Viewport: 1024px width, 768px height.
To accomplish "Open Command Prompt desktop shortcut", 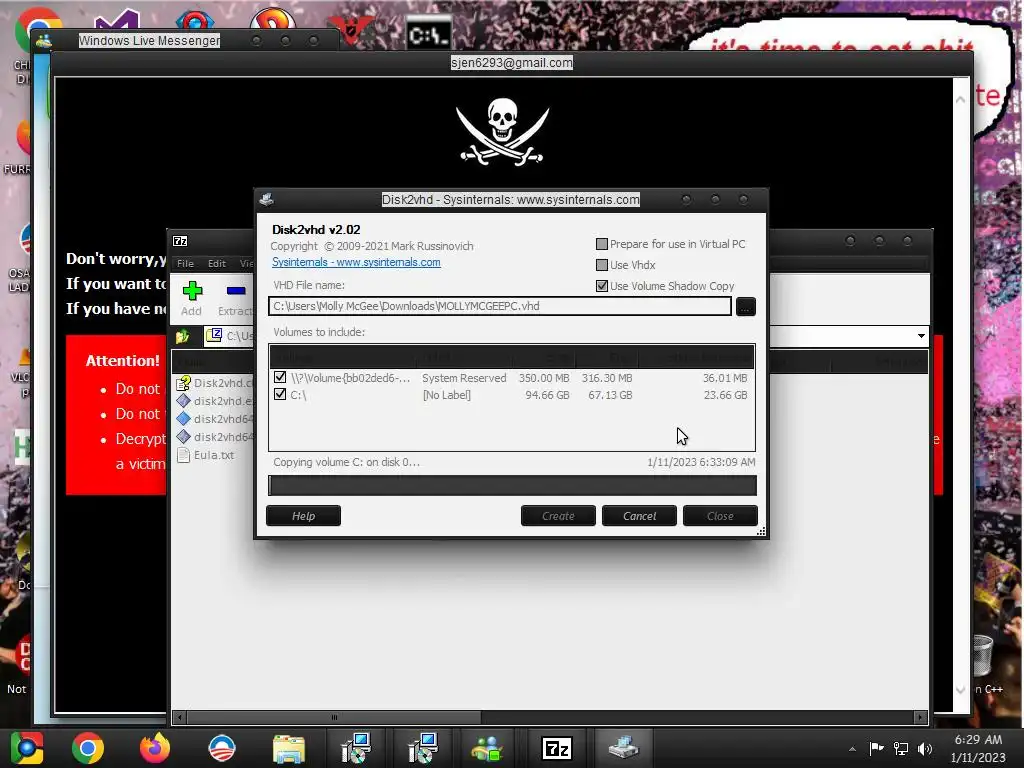I will (428, 33).
